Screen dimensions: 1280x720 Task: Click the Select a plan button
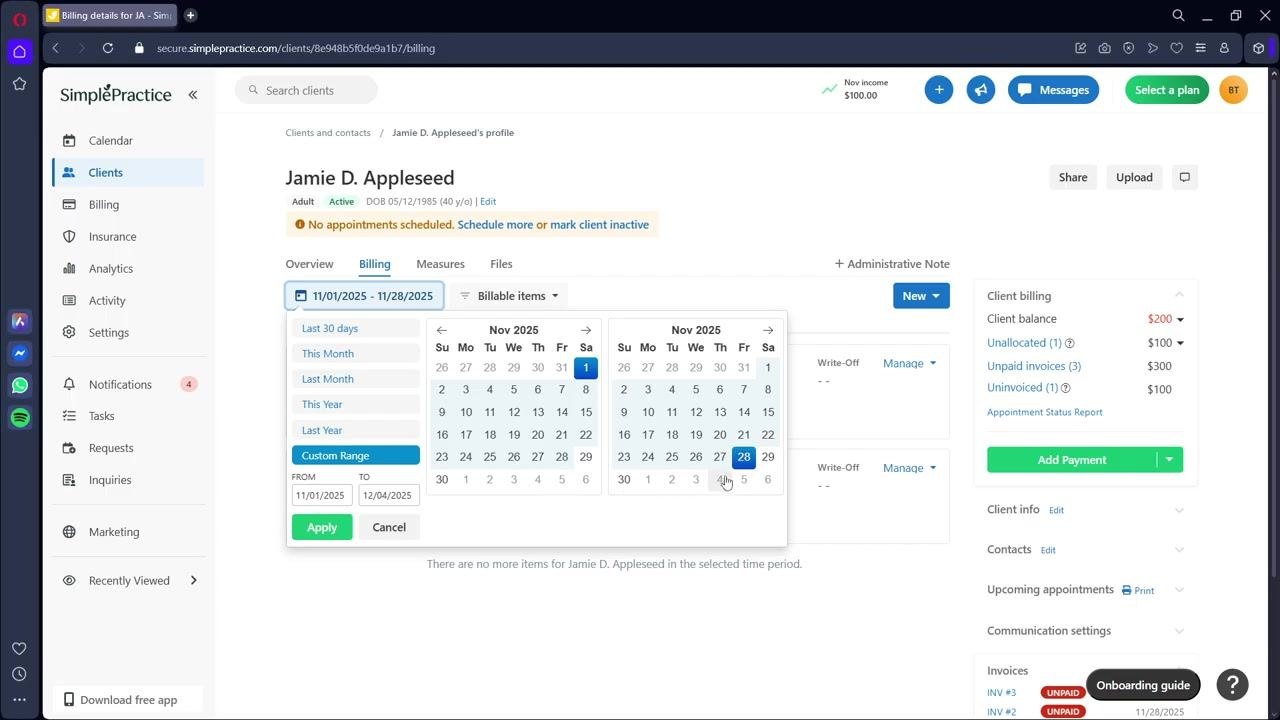(1167, 90)
